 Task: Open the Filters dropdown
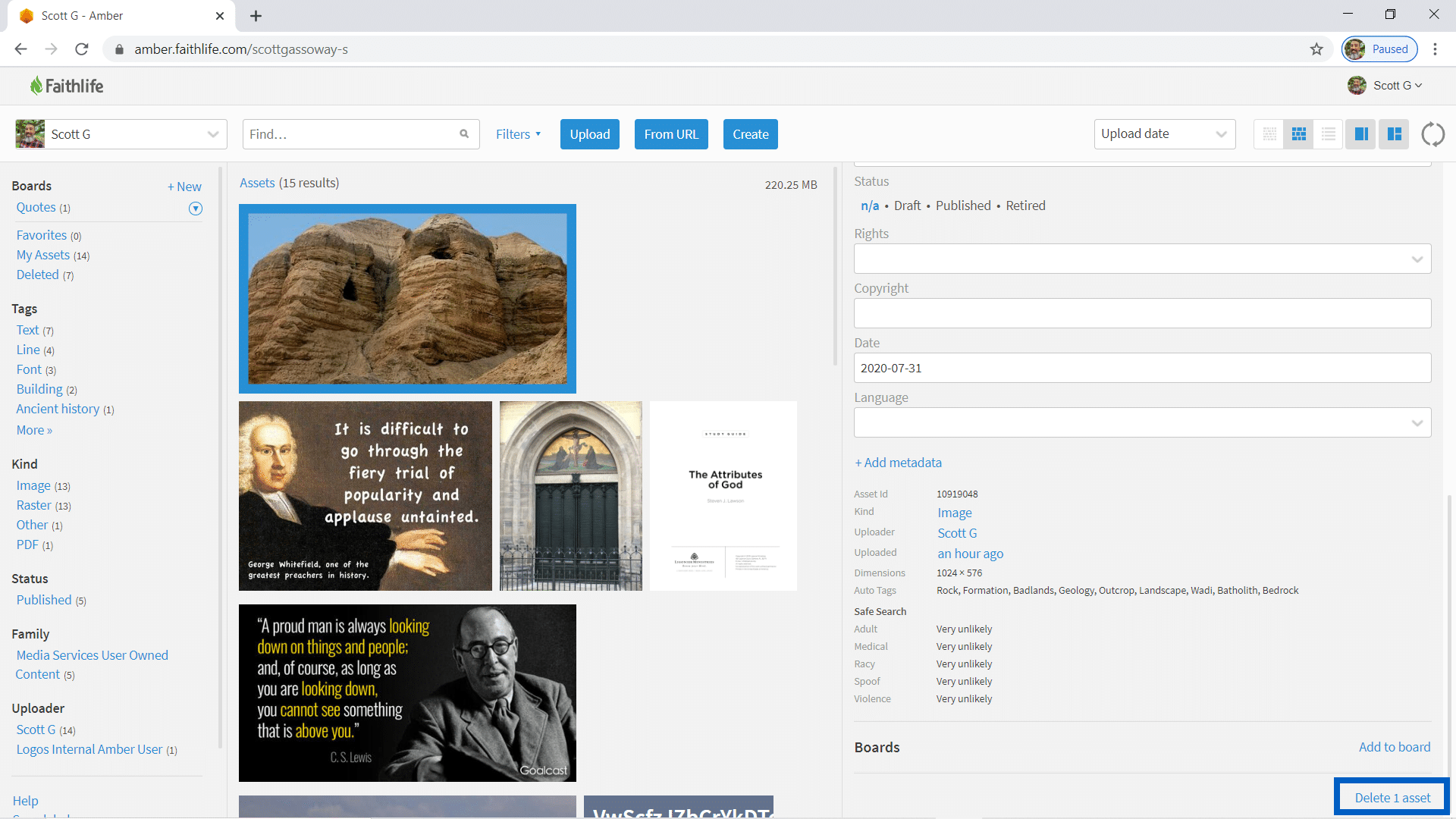[519, 134]
